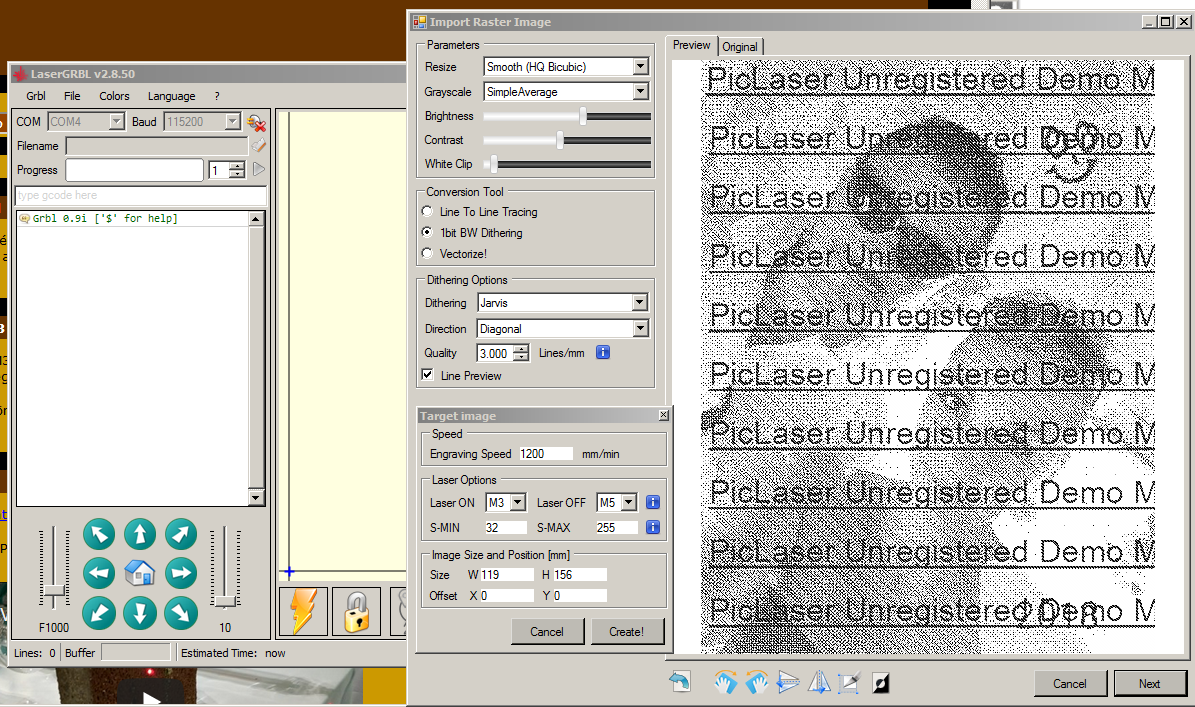Screen dimensions: 1195x707
Task: Select the Line To Line Tracing option
Action: [429, 212]
